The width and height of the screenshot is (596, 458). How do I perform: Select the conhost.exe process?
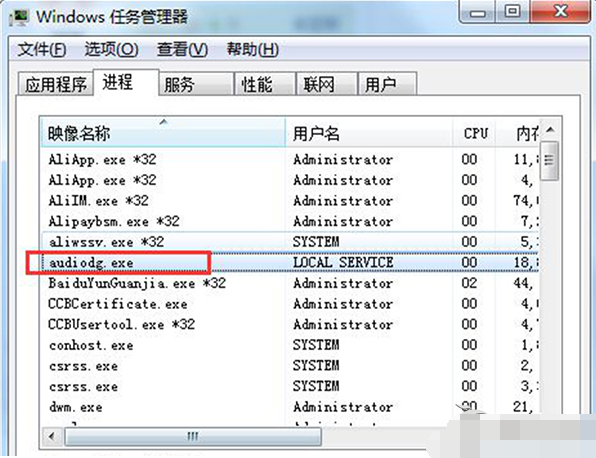click(290, 345)
